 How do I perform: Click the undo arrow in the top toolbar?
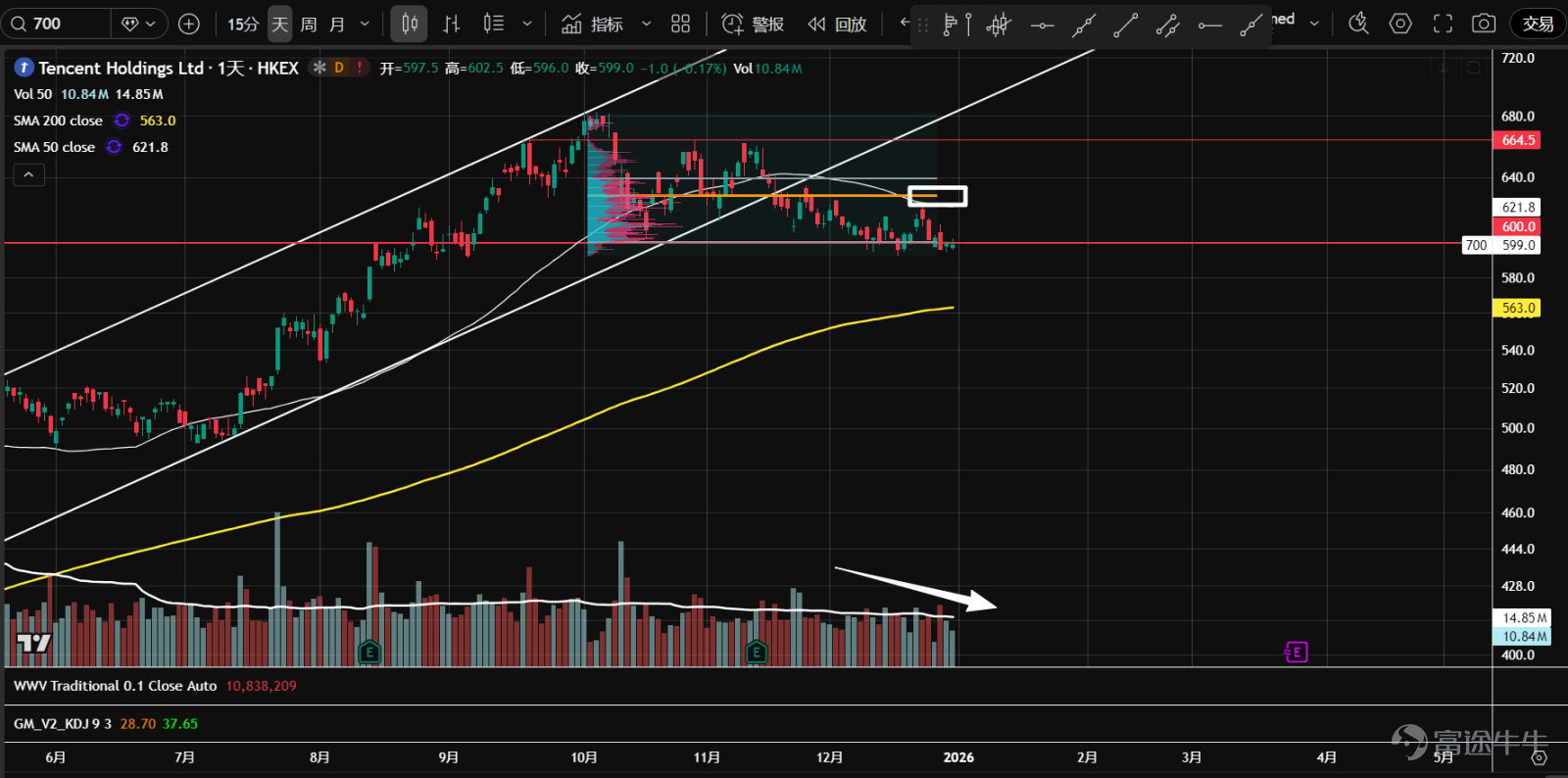click(x=905, y=22)
